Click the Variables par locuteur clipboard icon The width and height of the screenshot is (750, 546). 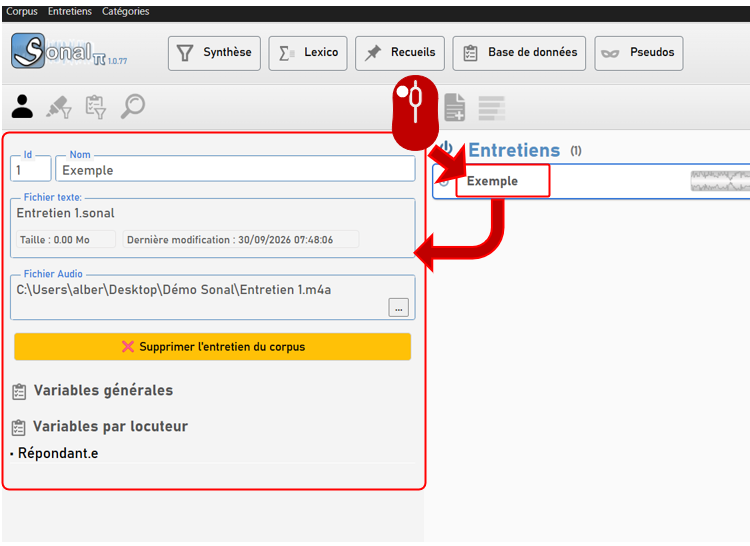pos(19,427)
